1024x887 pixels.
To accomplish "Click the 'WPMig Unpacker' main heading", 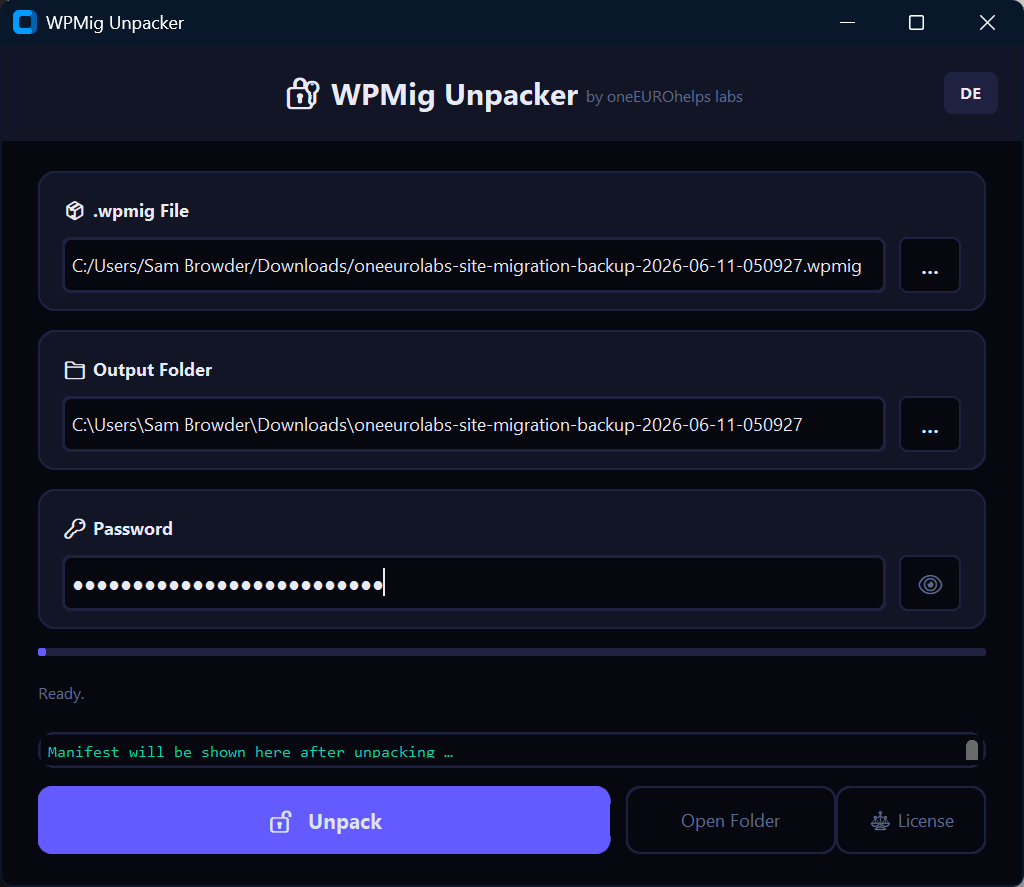I will coord(455,95).
